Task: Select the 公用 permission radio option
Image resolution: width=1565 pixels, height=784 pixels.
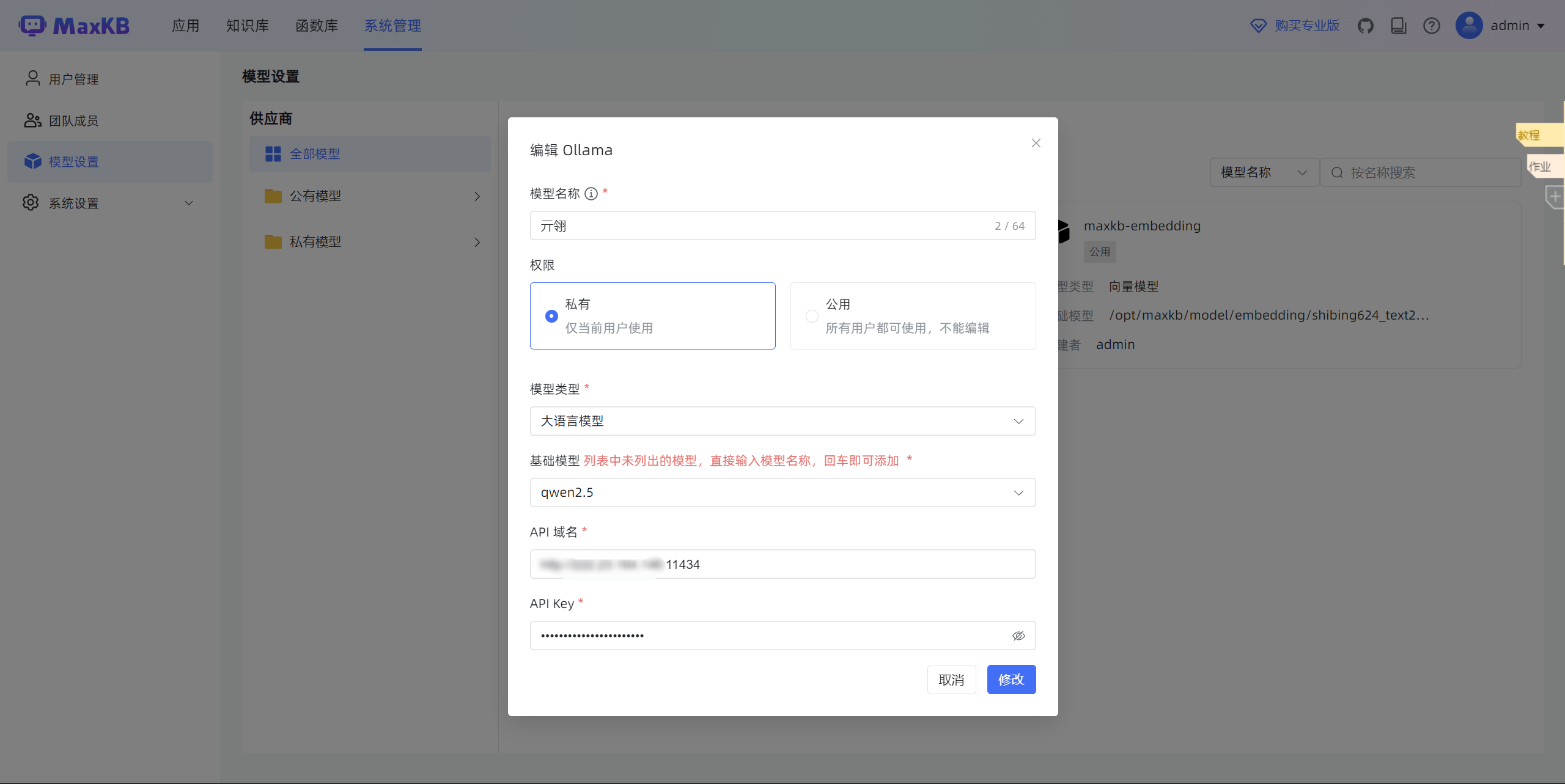Action: (x=812, y=316)
